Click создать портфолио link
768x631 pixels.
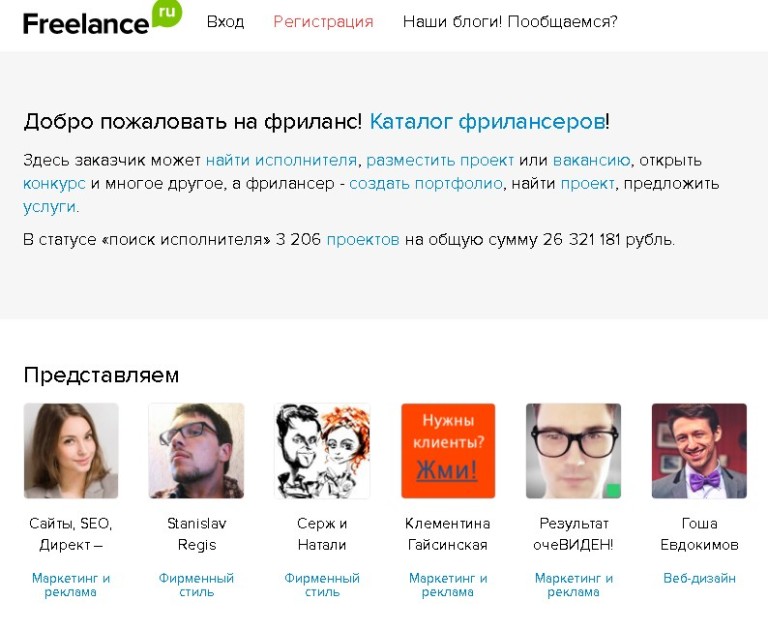[426, 184]
